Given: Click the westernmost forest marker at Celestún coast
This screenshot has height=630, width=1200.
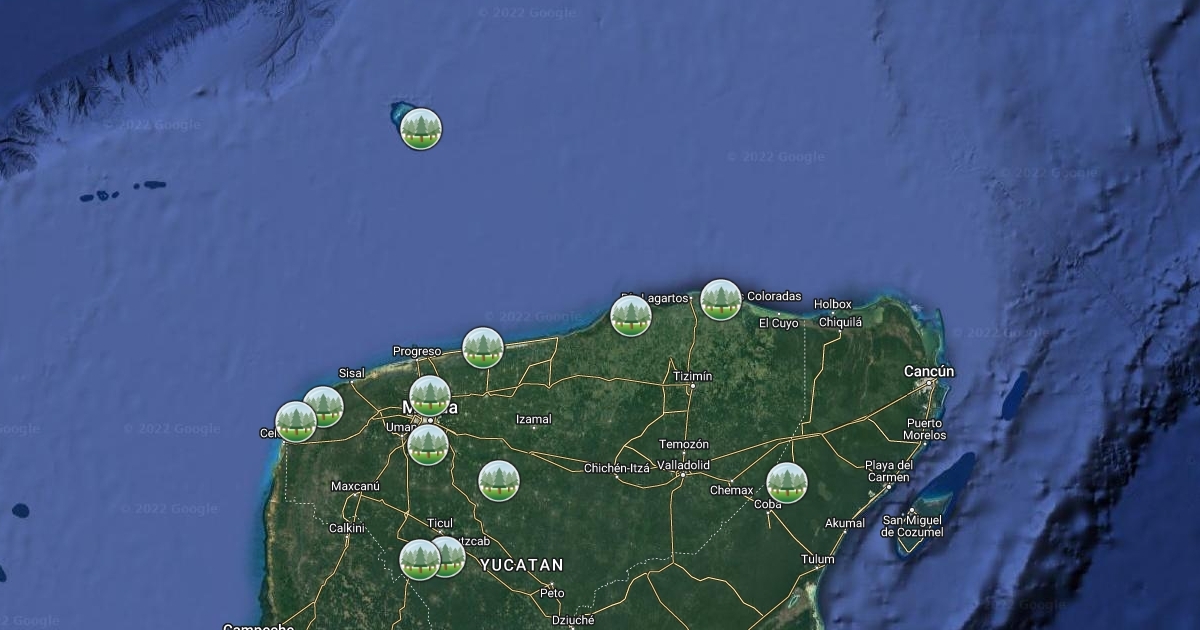Looking at the screenshot, I should click(x=296, y=422).
